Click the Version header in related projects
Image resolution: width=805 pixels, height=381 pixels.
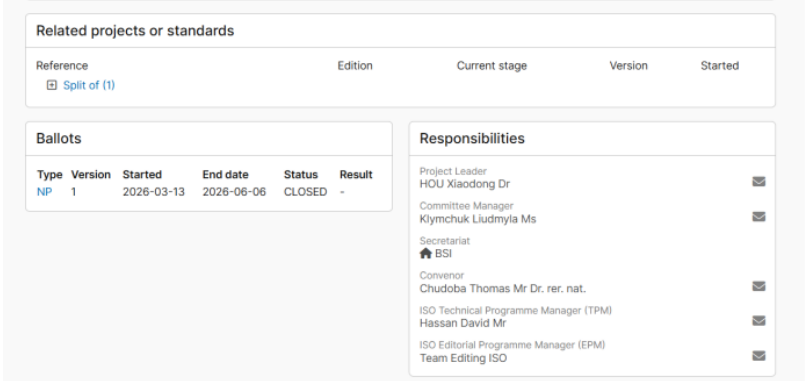tap(628, 66)
